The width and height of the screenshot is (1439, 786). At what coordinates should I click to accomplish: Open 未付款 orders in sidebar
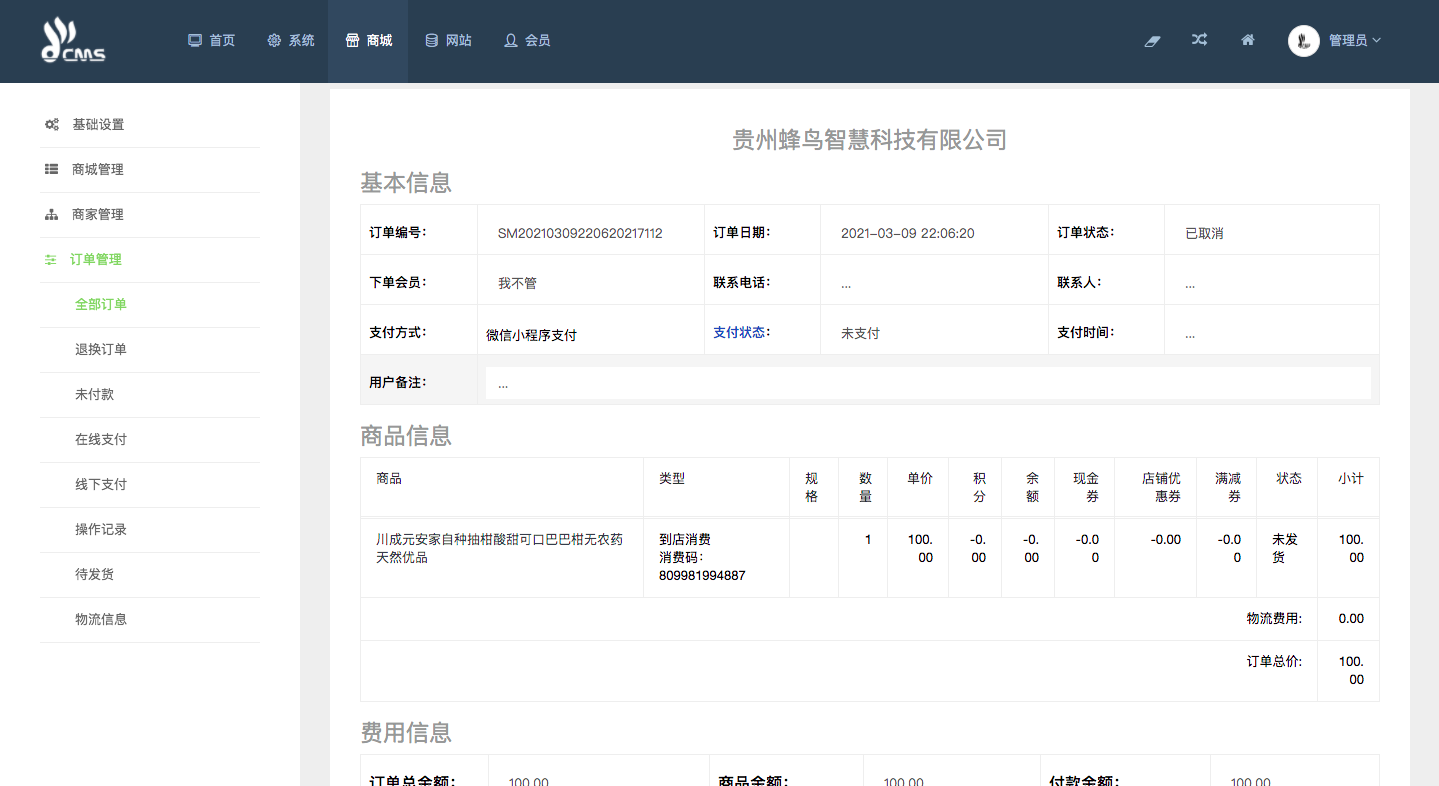pos(94,395)
